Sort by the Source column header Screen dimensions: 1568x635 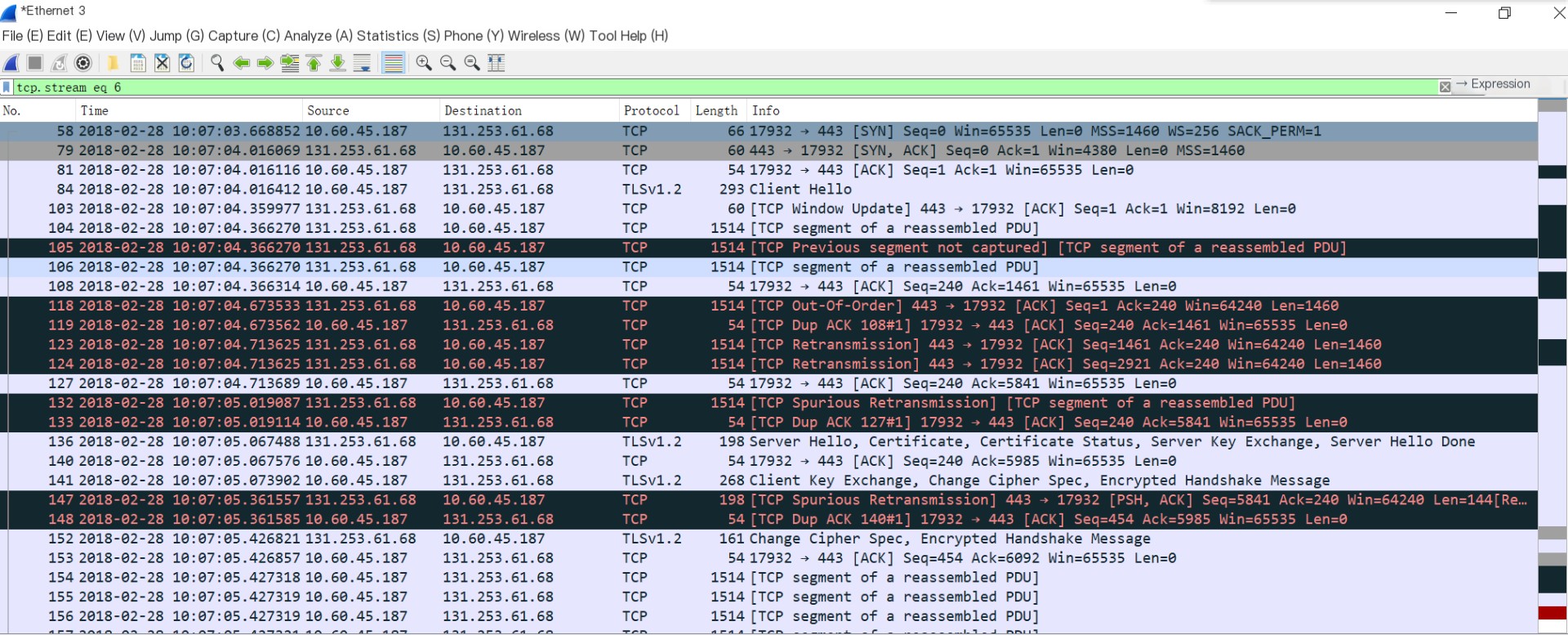coord(371,110)
